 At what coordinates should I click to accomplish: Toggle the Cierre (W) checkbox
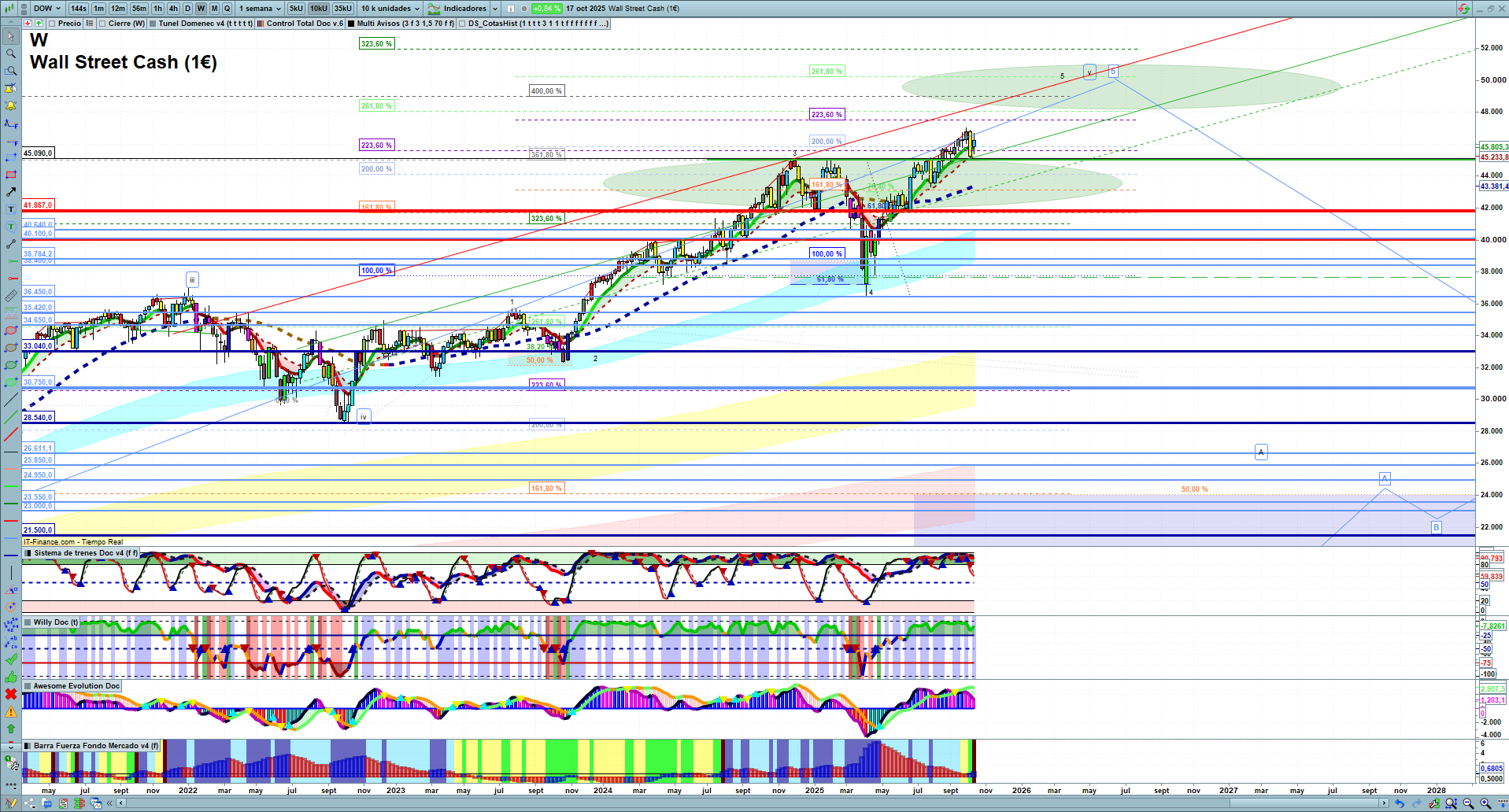pos(102,24)
